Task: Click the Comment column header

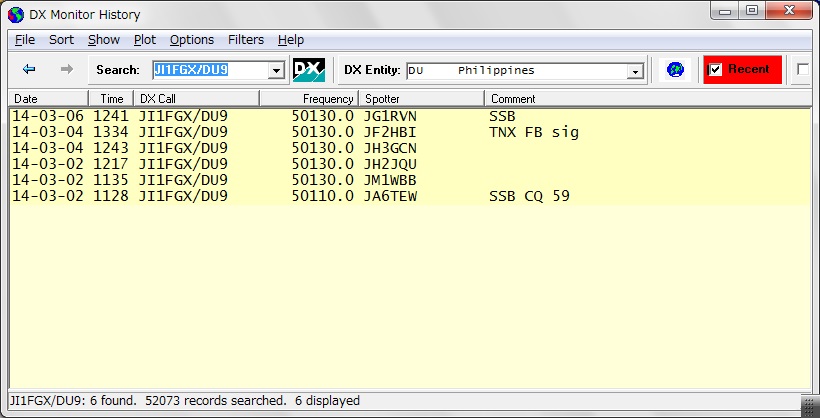Action: tap(647, 98)
